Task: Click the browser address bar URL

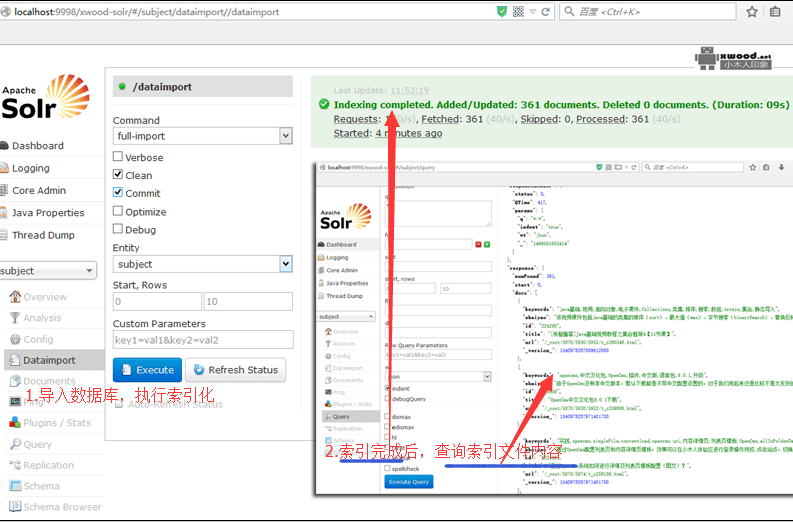Action: coord(147,12)
